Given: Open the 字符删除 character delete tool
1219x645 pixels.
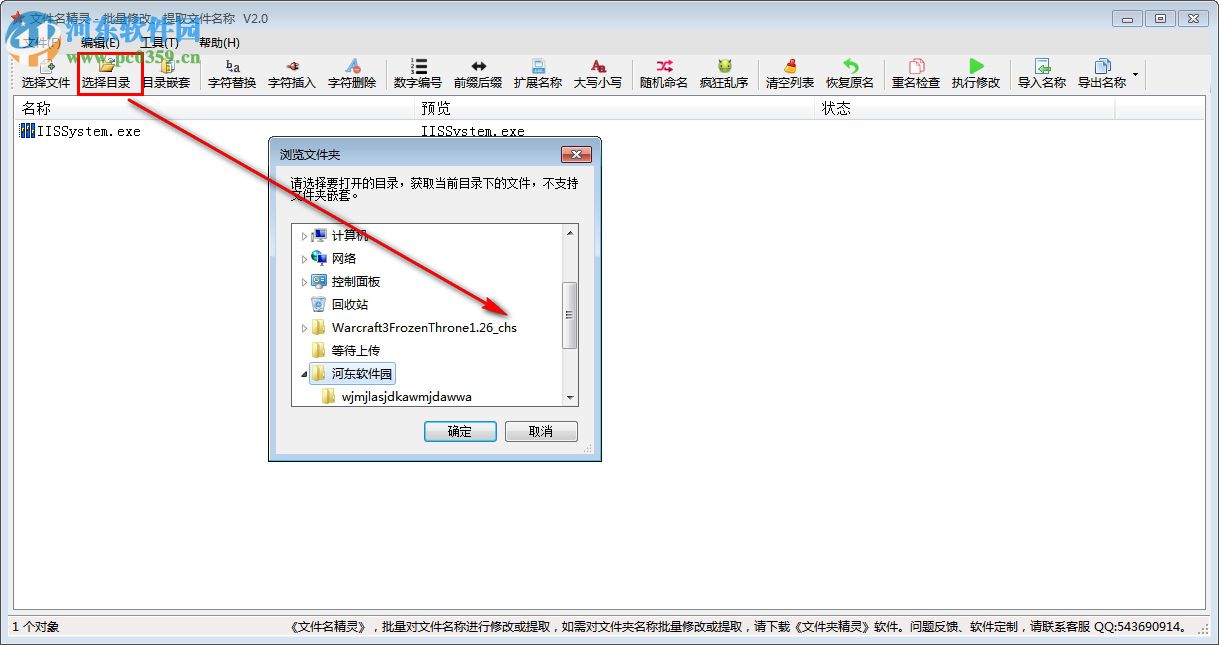Looking at the screenshot, I should pos(352,74).
